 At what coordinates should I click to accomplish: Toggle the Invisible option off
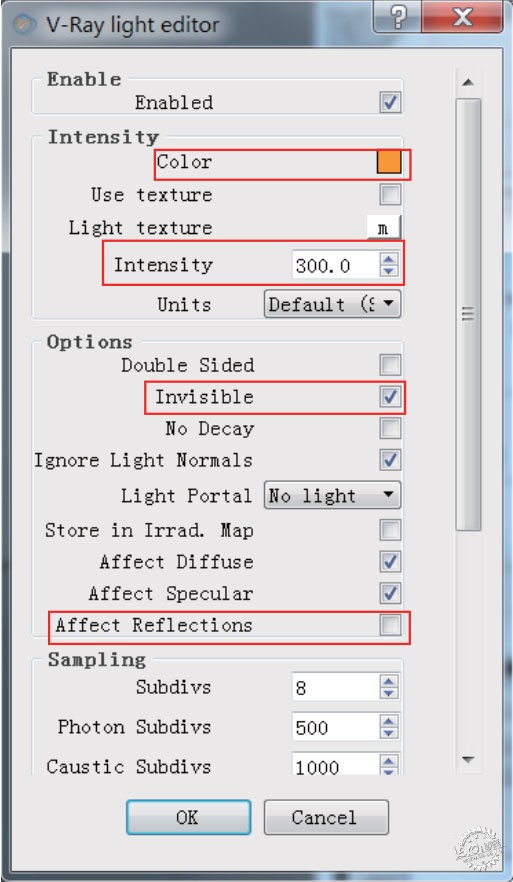pyautogui.click(x=390, y=397)
